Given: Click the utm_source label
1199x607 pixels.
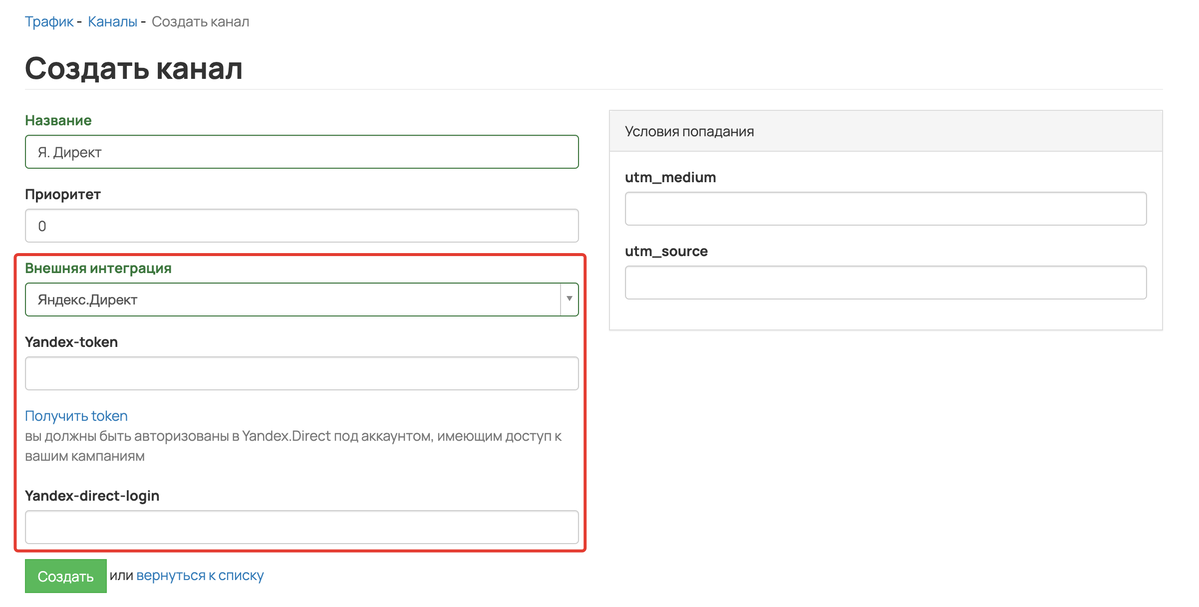Looking at the screenshot, I should click(x=666, y=252).
